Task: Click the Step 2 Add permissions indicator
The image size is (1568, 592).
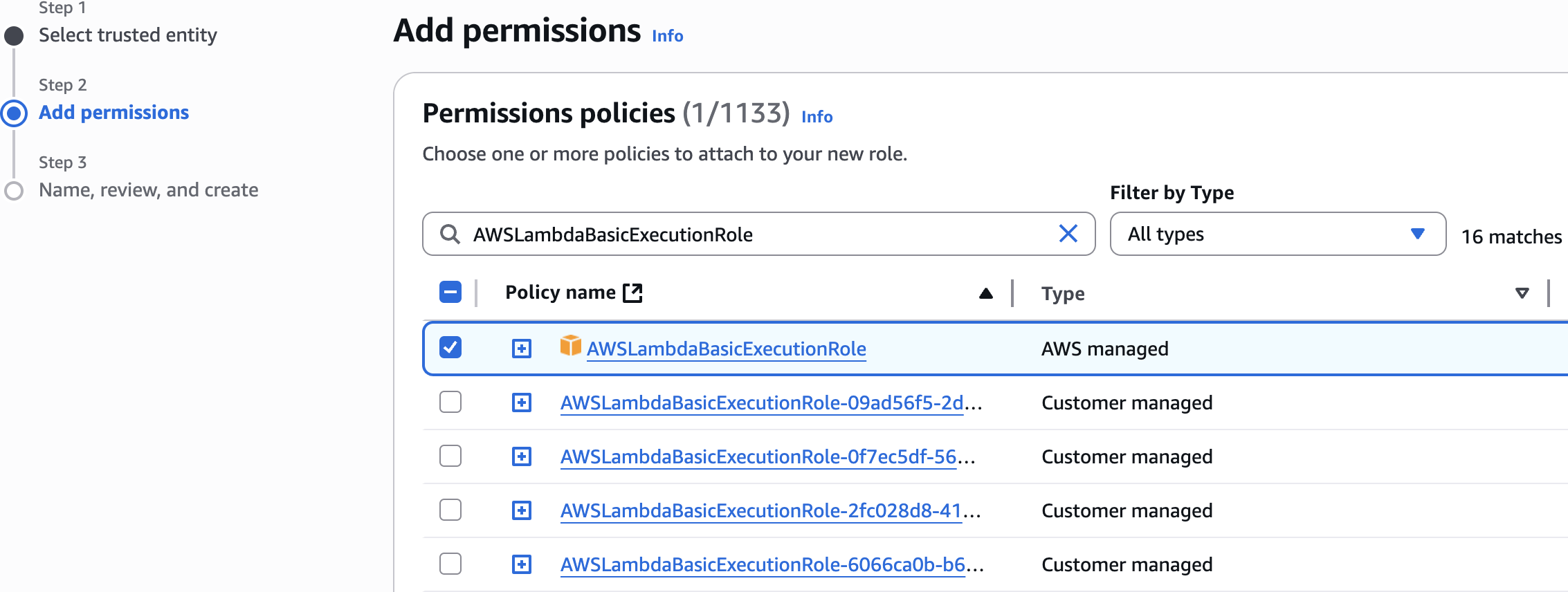Action: click(x=14, y=113)
